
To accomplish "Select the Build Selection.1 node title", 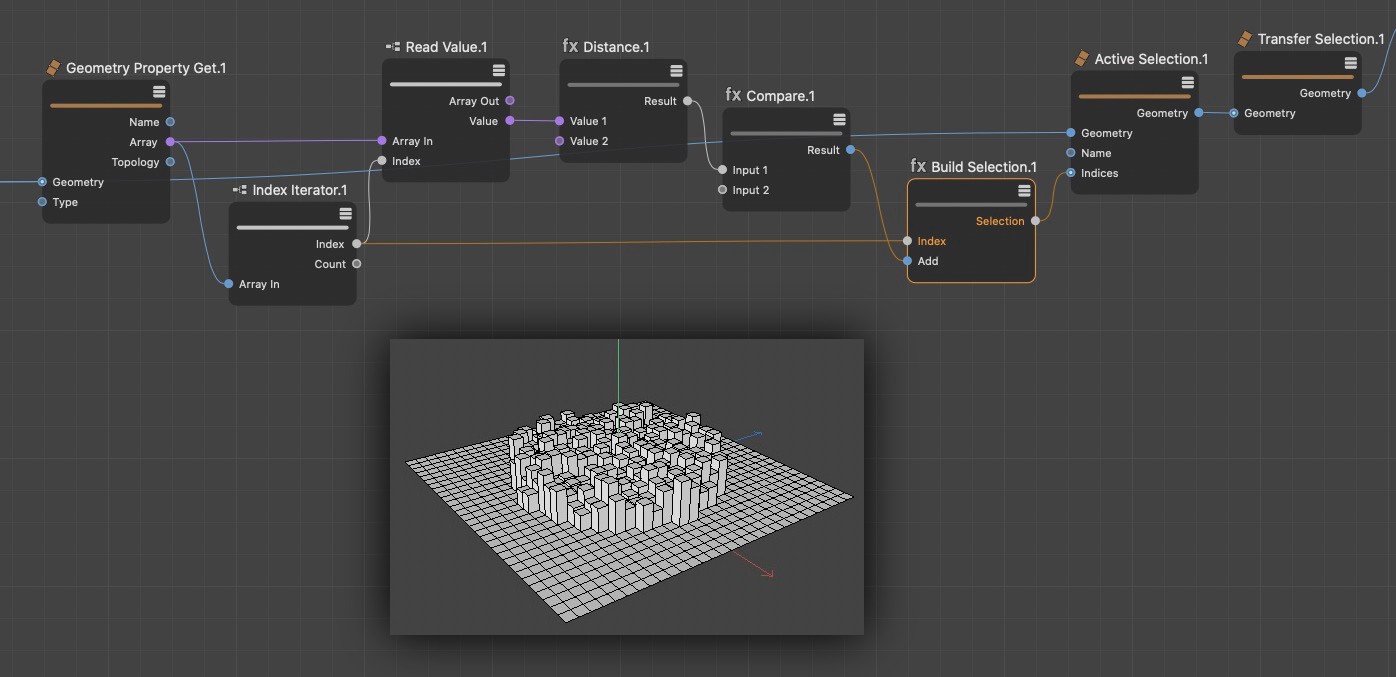I will pyautogui.click(x=984, y=167).
